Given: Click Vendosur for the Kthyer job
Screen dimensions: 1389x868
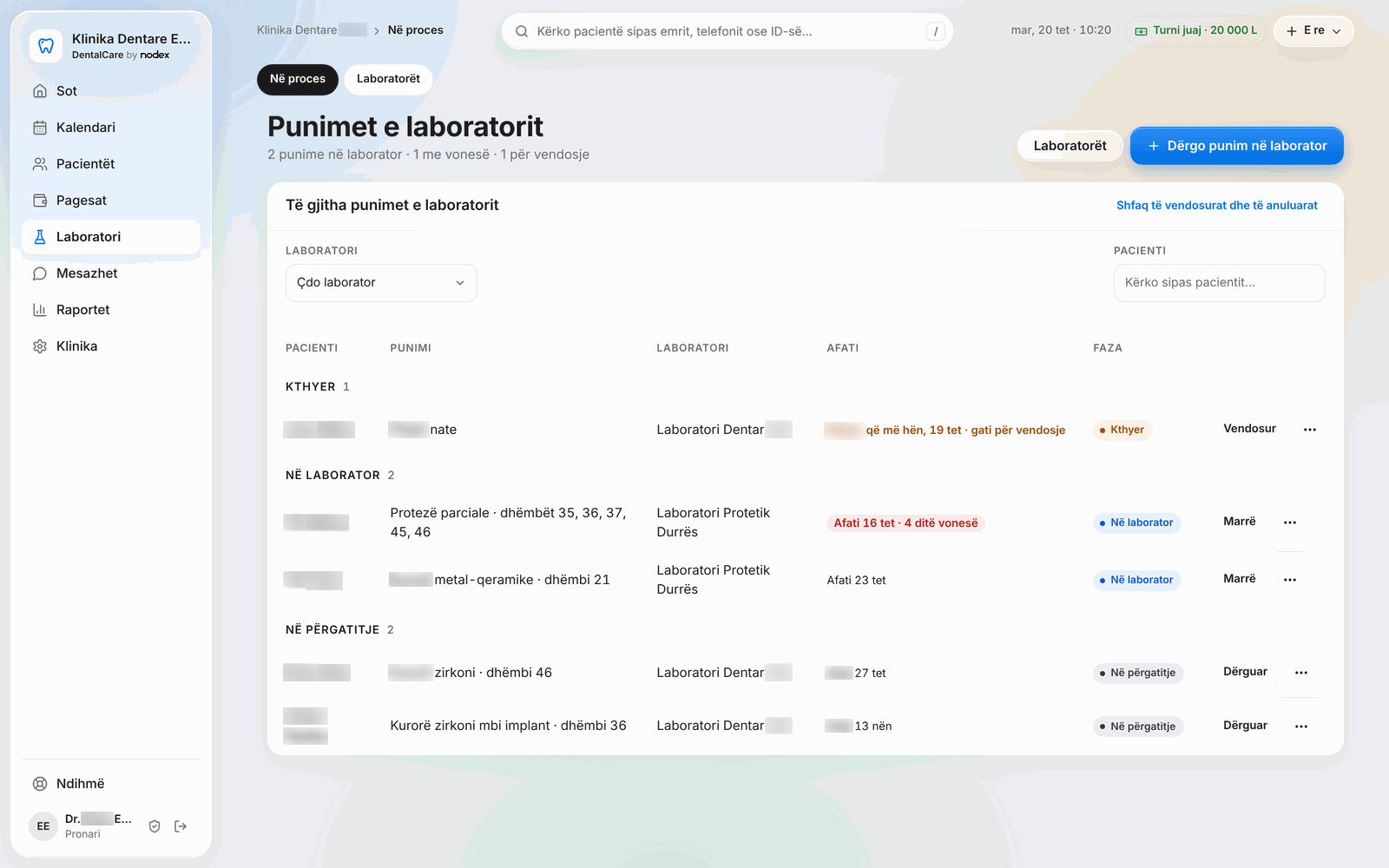Looking at the screenshot, I should (x=1249, y=429).
